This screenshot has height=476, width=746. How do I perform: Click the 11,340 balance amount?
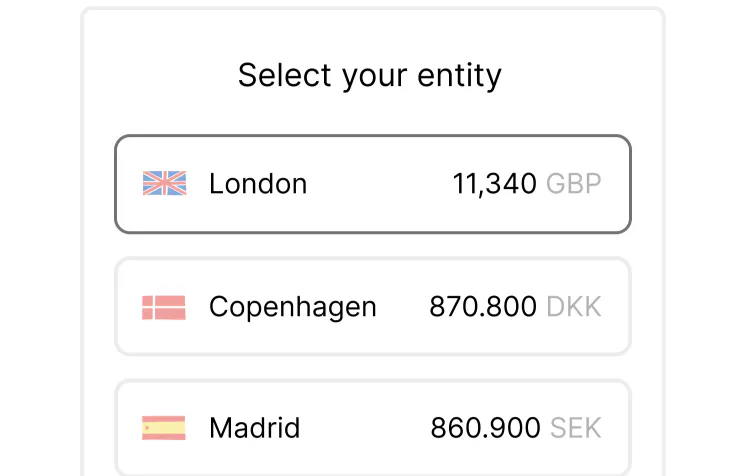(494, 184)
